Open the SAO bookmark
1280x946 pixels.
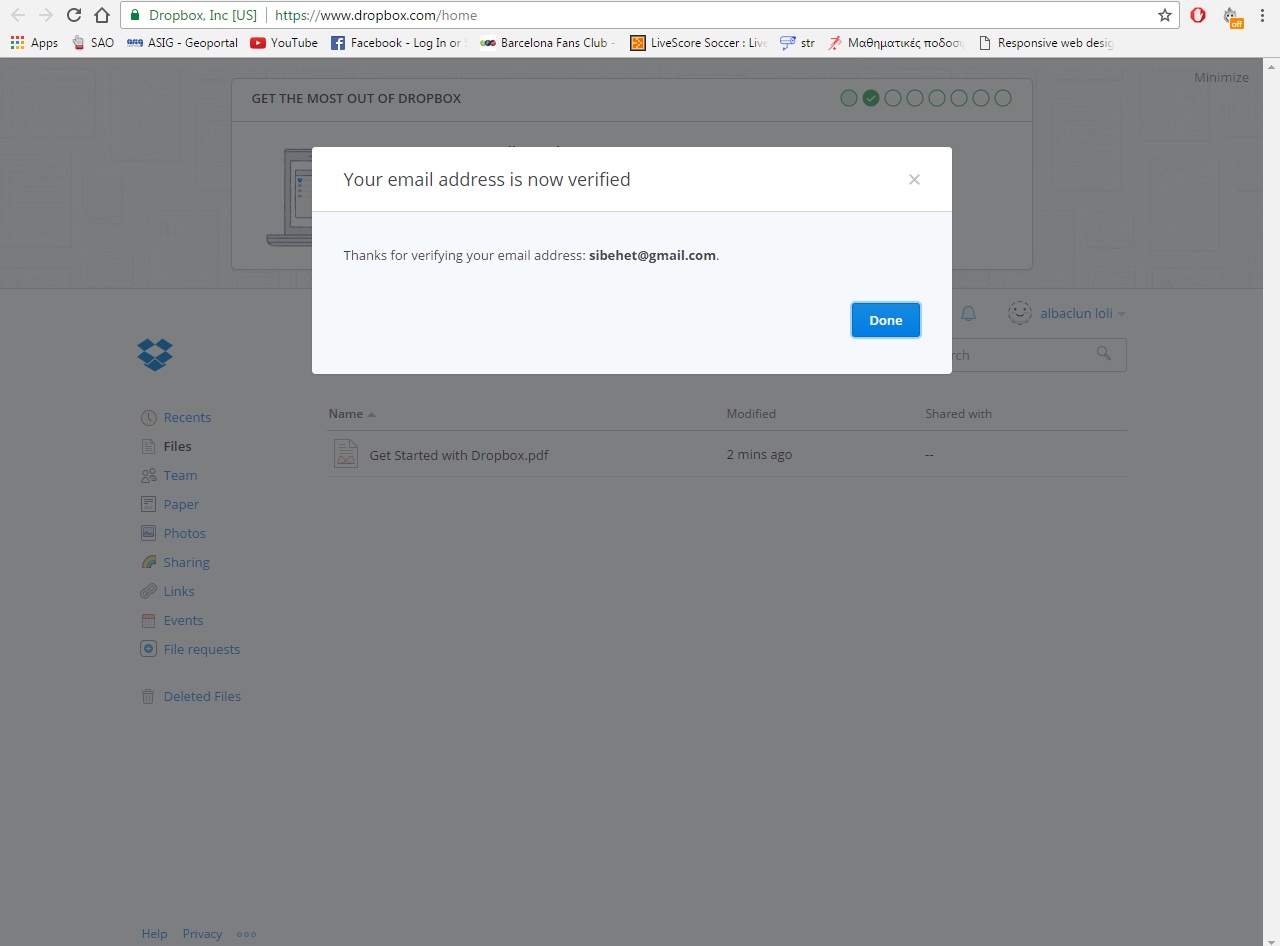[x=93, y=43]
